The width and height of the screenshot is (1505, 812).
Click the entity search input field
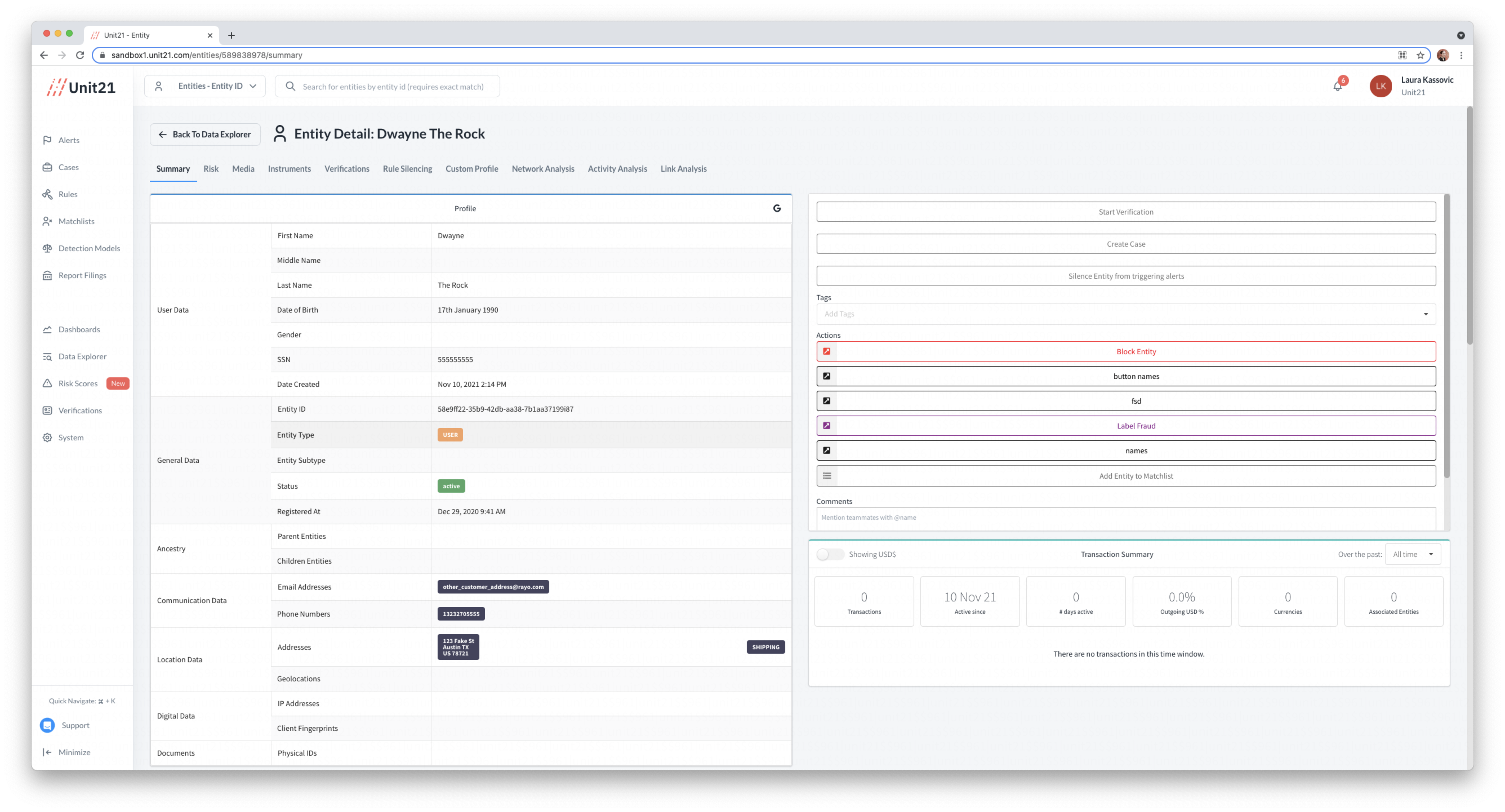[393, 86]
